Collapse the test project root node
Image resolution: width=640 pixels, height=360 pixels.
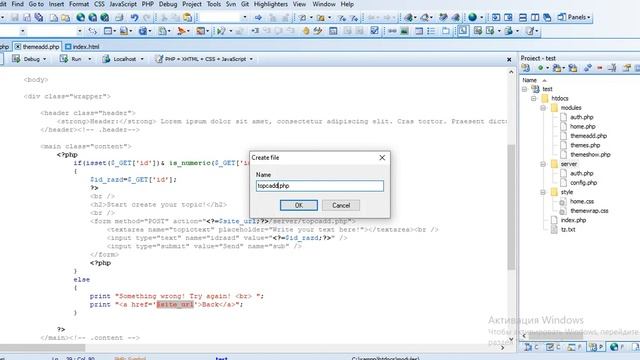(524, 89)
